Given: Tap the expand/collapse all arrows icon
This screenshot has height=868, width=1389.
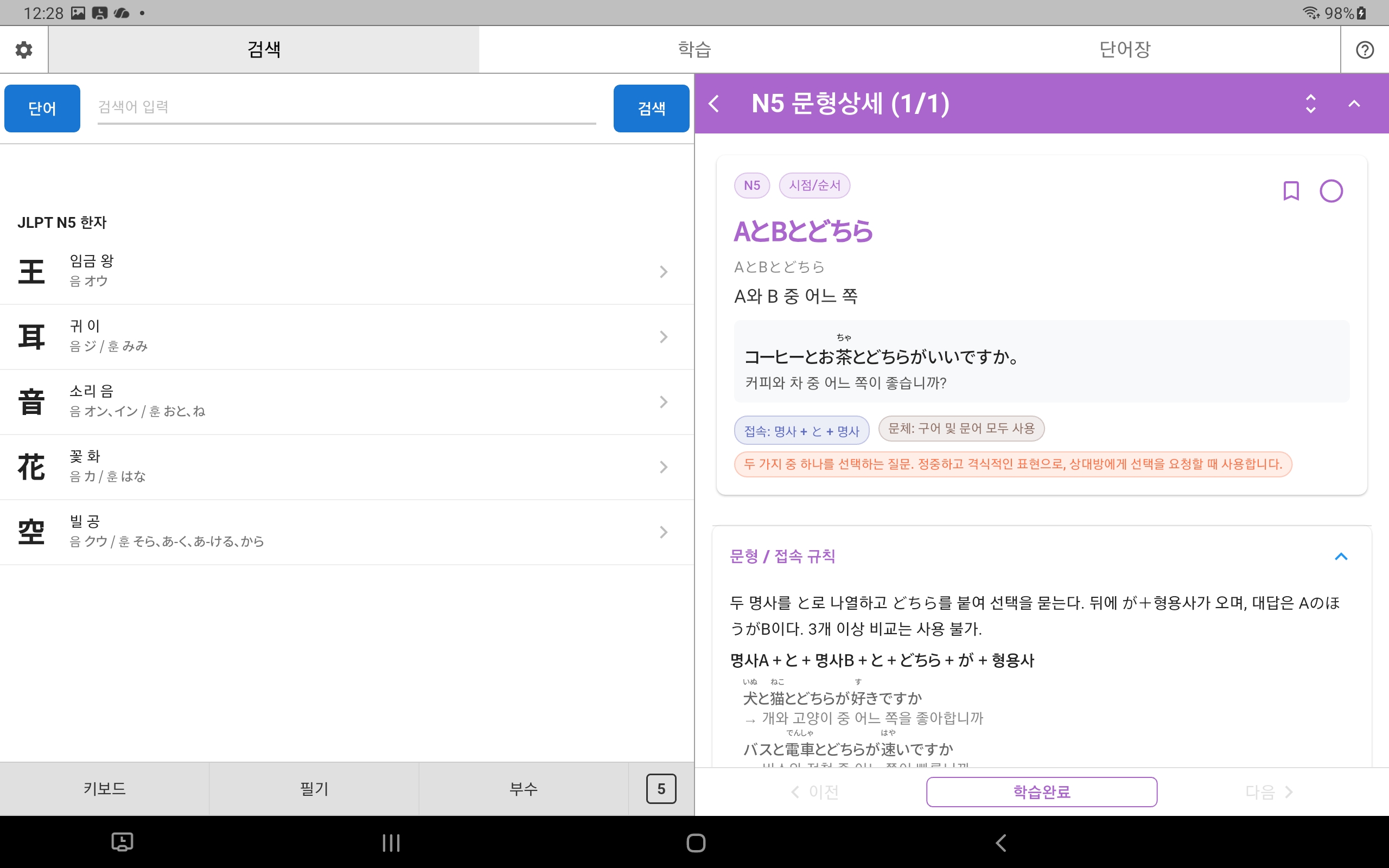Looking at the screenshot, I should [x=1310, y=104].
